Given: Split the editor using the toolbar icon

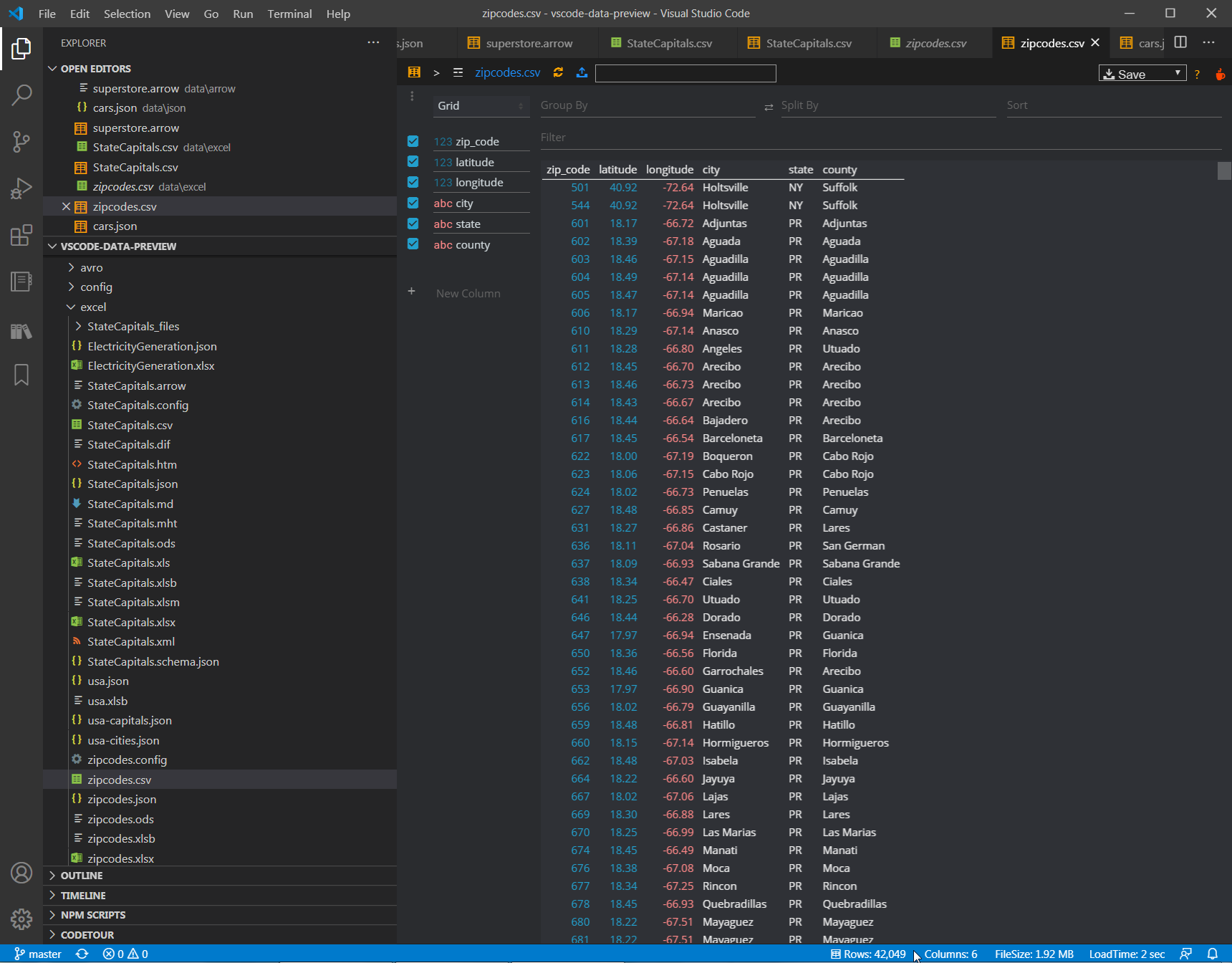Looking at the screenshot, I should coord(1180,42).
